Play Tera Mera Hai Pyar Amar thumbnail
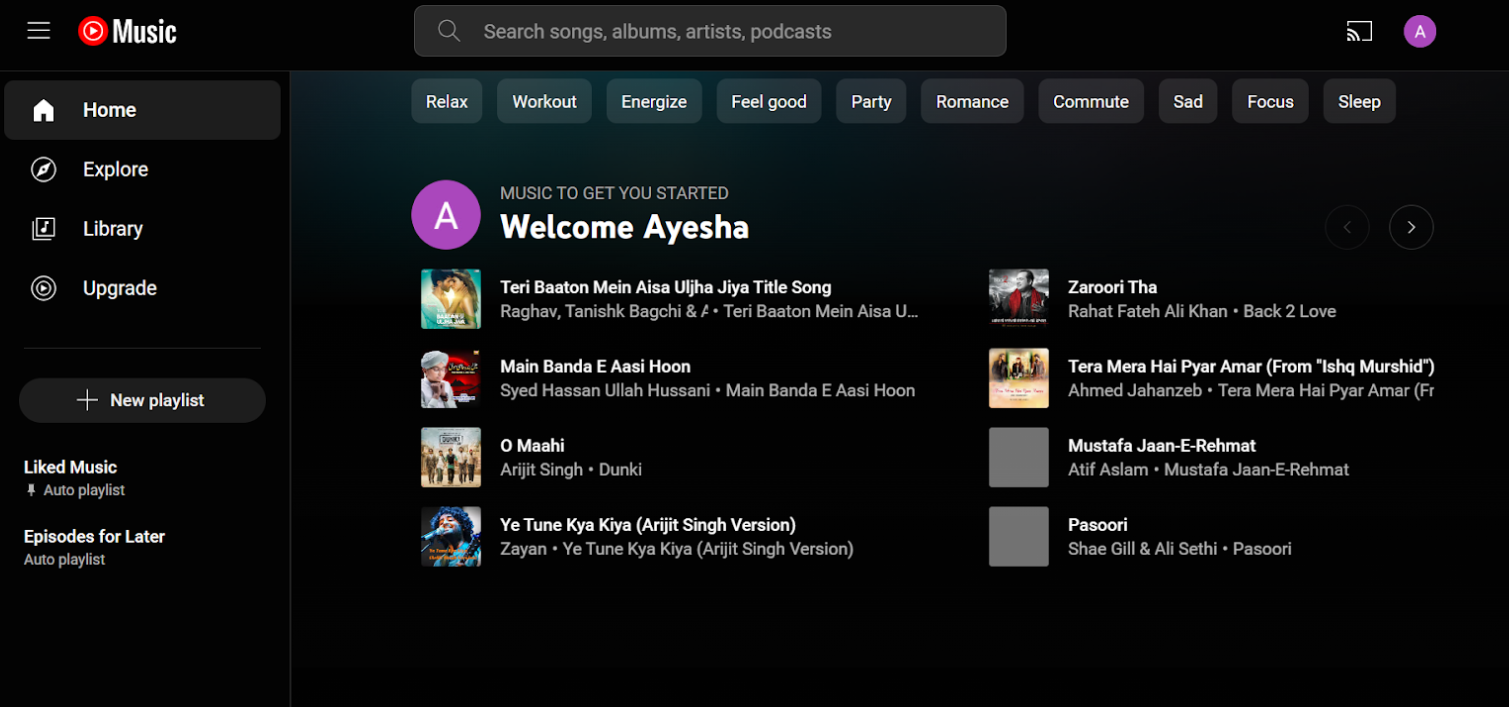The height and width of the screenshot is (707, 1509). (x=1019, y=378)
